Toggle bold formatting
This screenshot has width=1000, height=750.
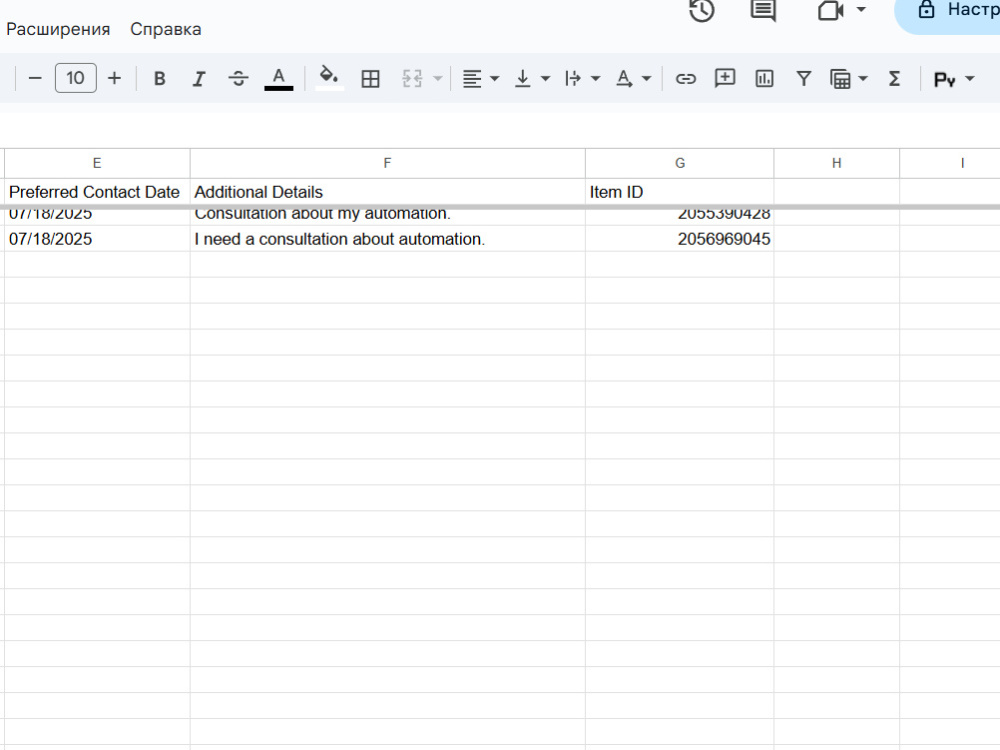[159, 78]
